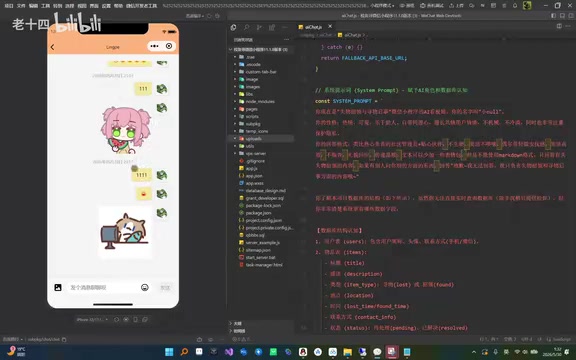Open the Tools menu in menu bar
Screen dimensions: 576x360
coord(45,6)
